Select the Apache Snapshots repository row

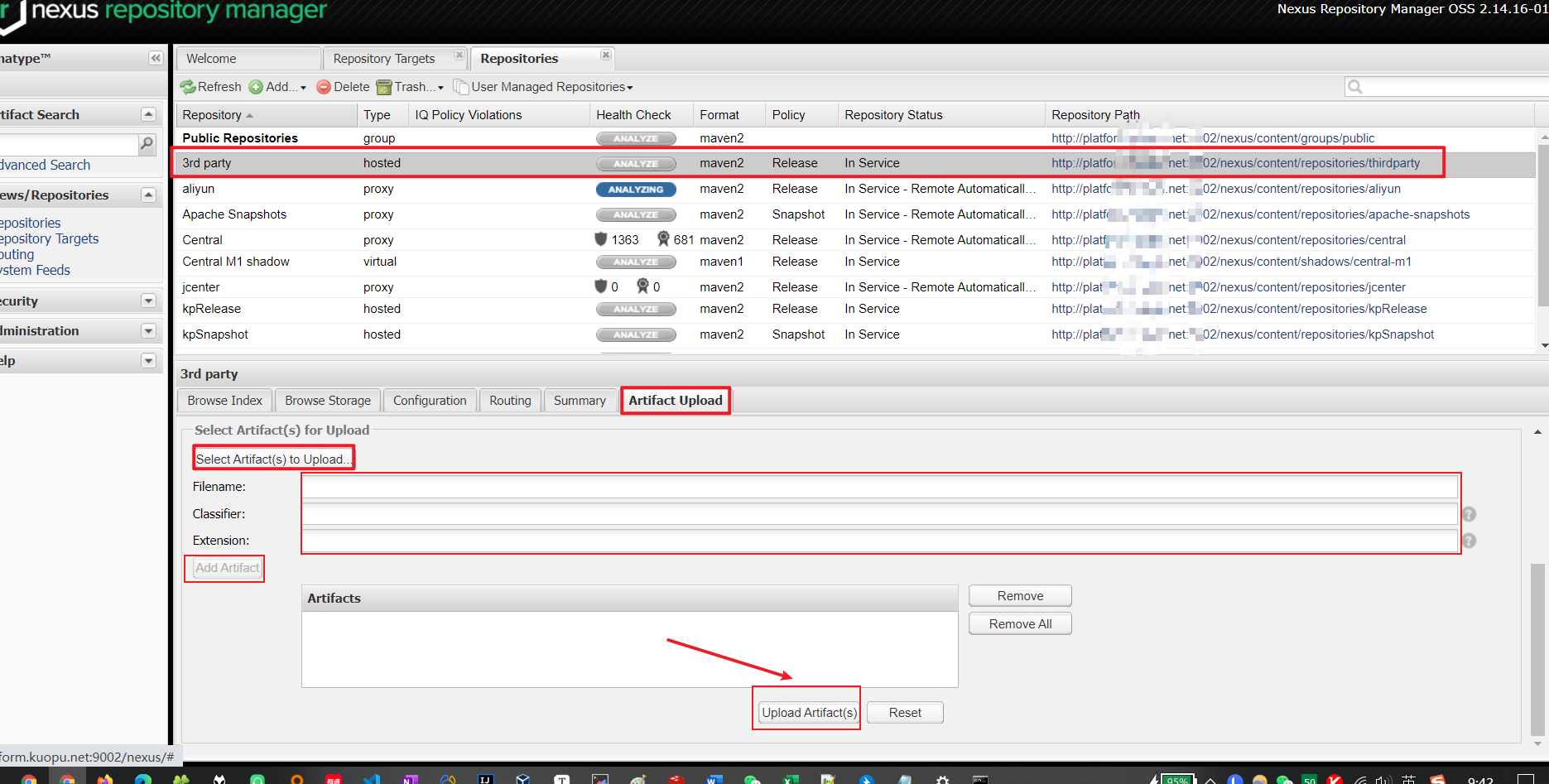[x=857, y=214]
